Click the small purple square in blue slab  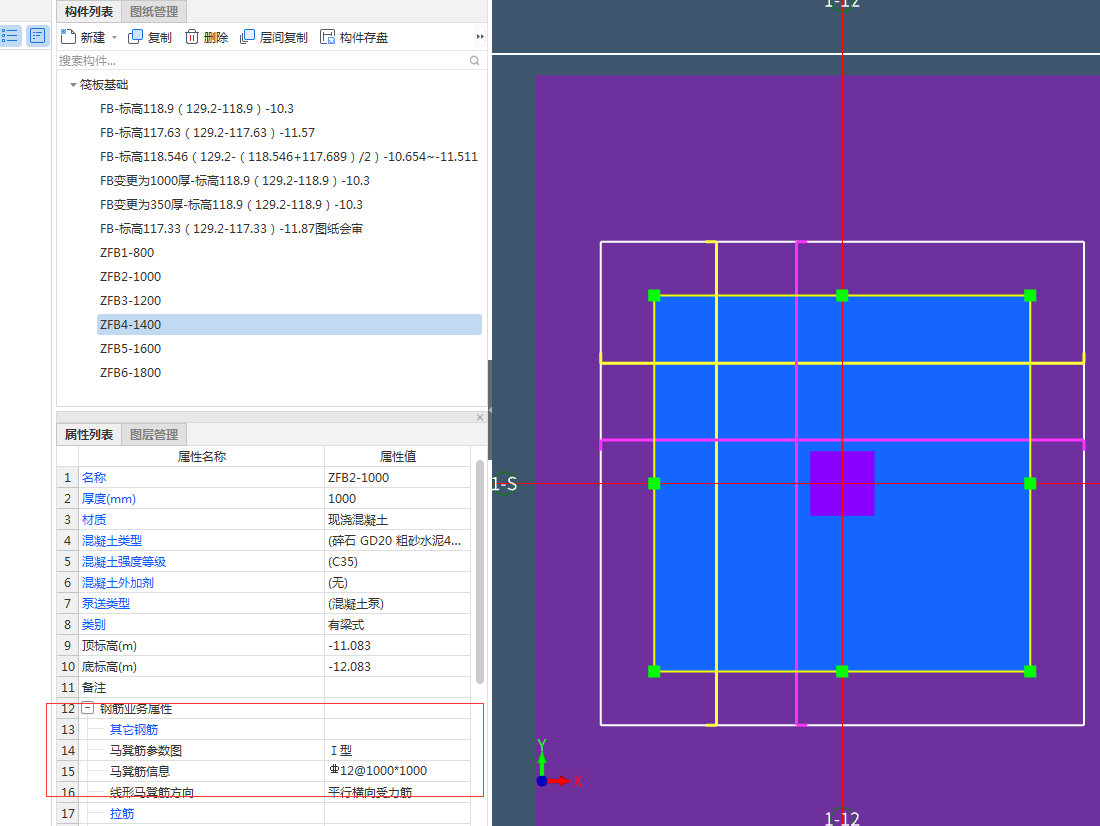(842, 484)
